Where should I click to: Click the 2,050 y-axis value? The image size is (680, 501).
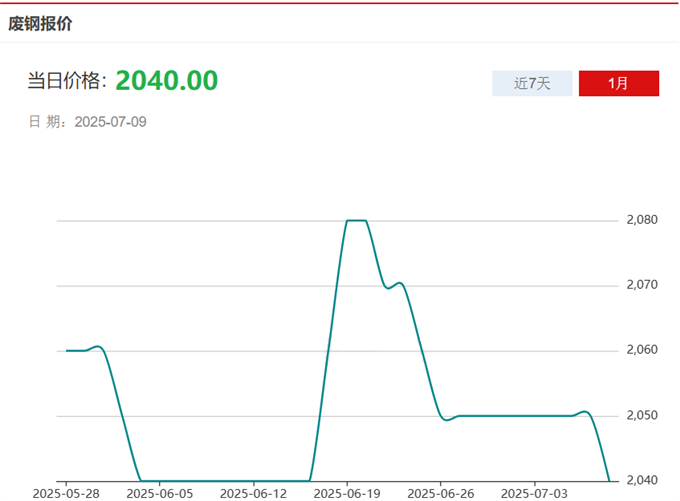click(643, 415)
